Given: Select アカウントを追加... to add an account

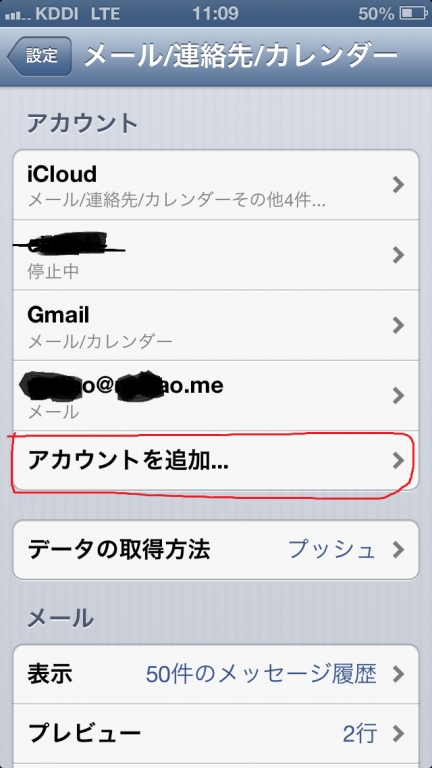Looking at the screenshot, I should [x=216, y=461].
